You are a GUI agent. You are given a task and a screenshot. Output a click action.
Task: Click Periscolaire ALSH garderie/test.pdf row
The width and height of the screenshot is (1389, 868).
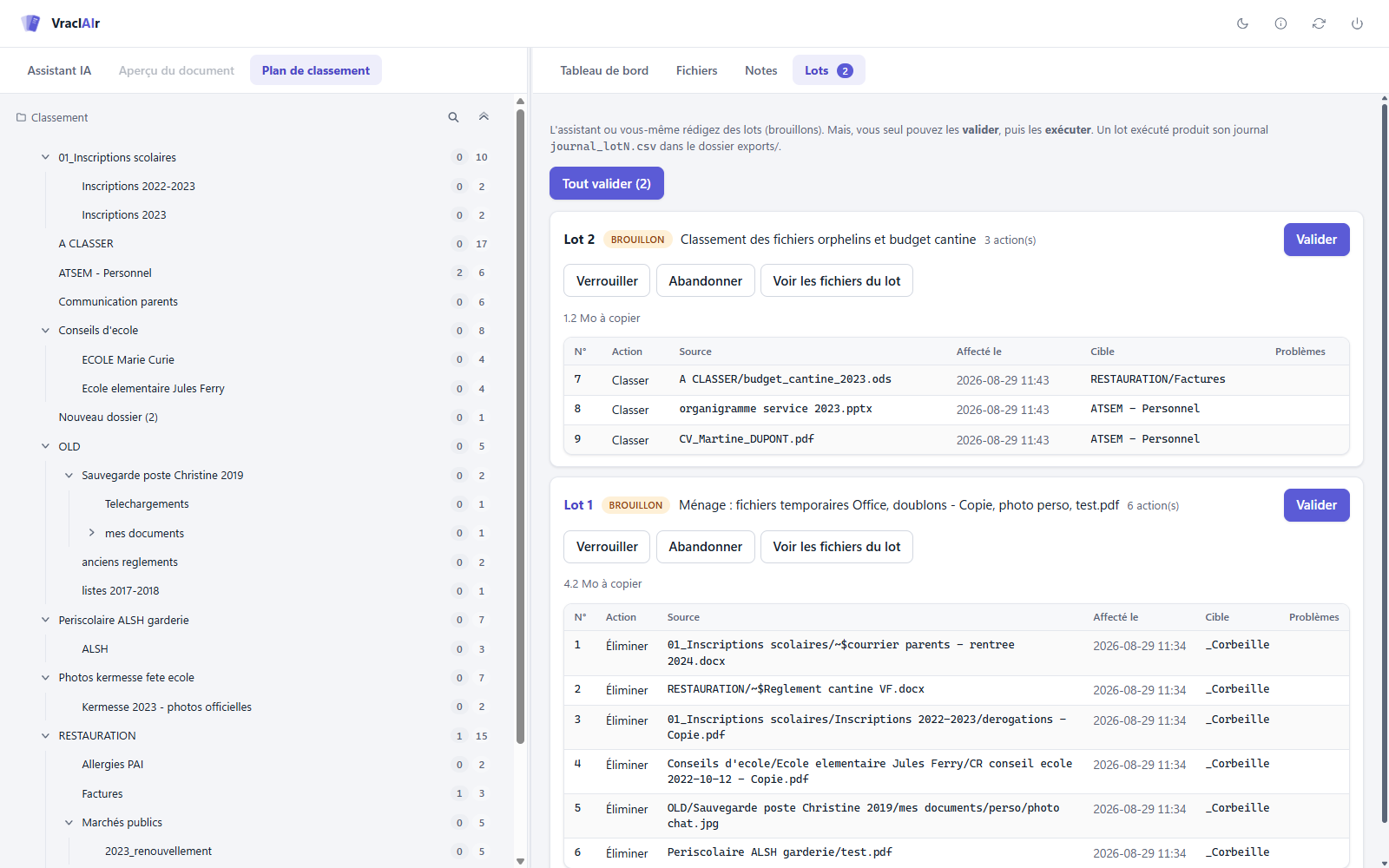click(x=956, y=852)
